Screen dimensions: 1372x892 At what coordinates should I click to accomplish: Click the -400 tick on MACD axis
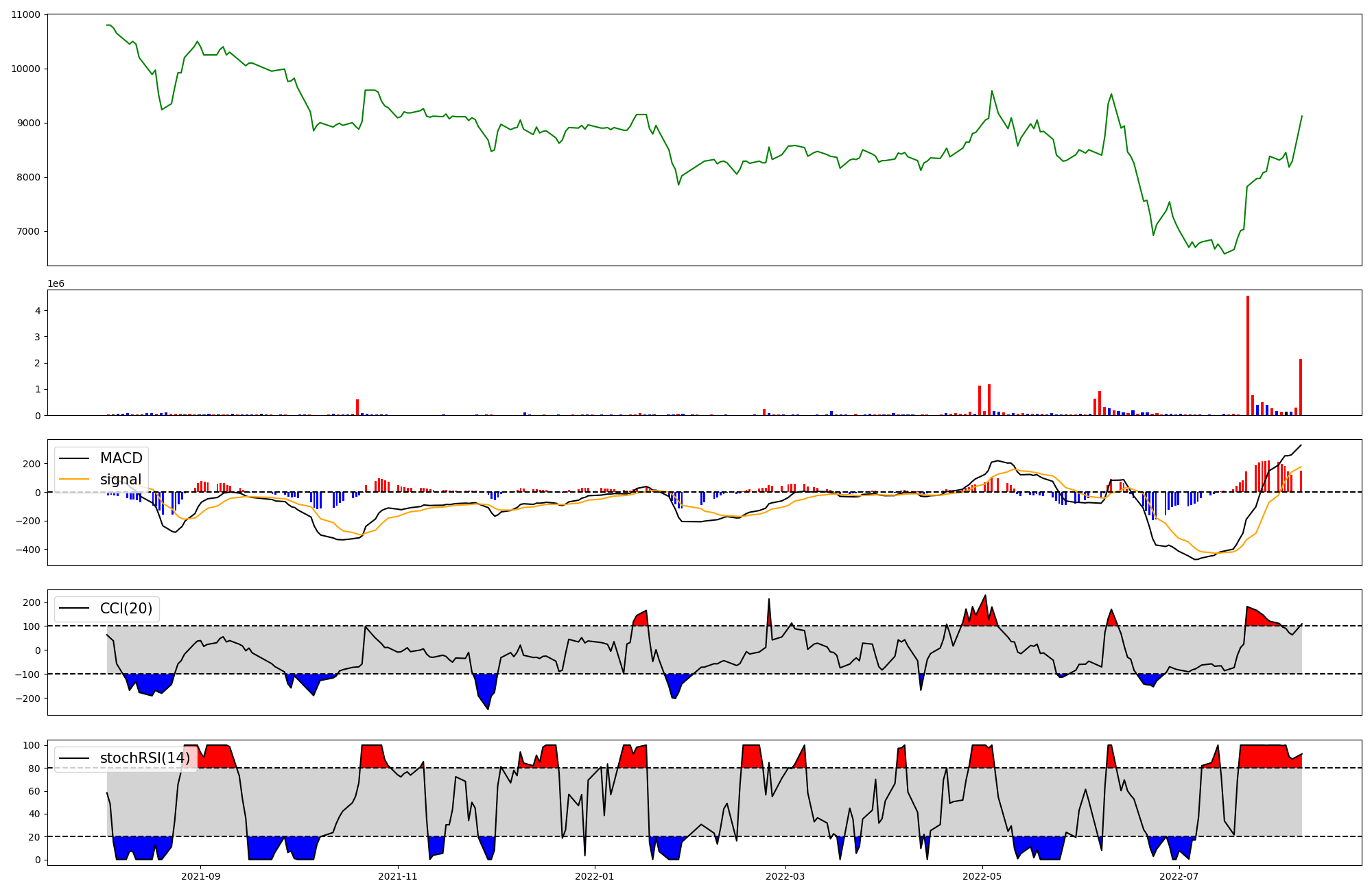pyautogui.click(x=28, y=550)
